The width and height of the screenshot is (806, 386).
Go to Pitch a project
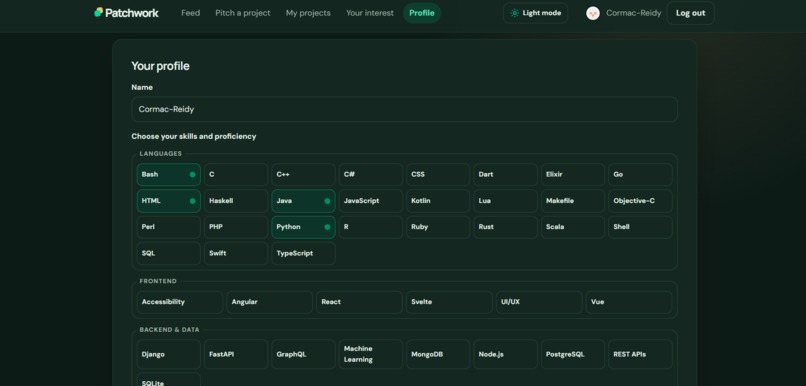click(243, 13)
